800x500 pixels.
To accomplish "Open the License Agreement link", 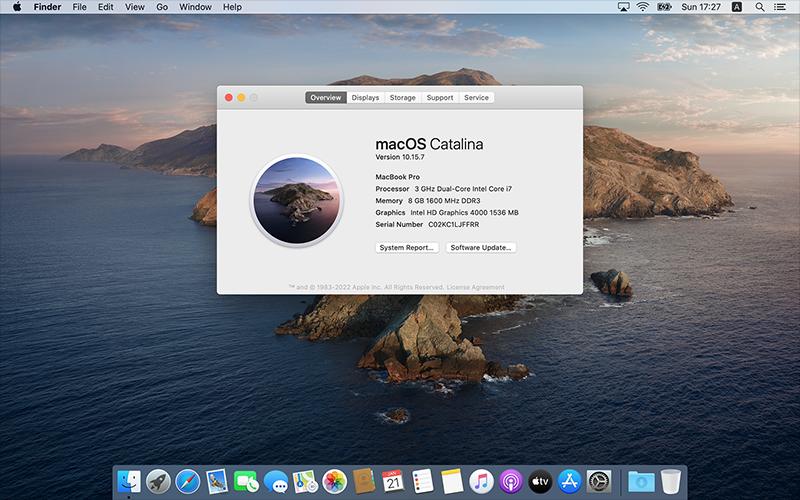I will coord(476,287).
